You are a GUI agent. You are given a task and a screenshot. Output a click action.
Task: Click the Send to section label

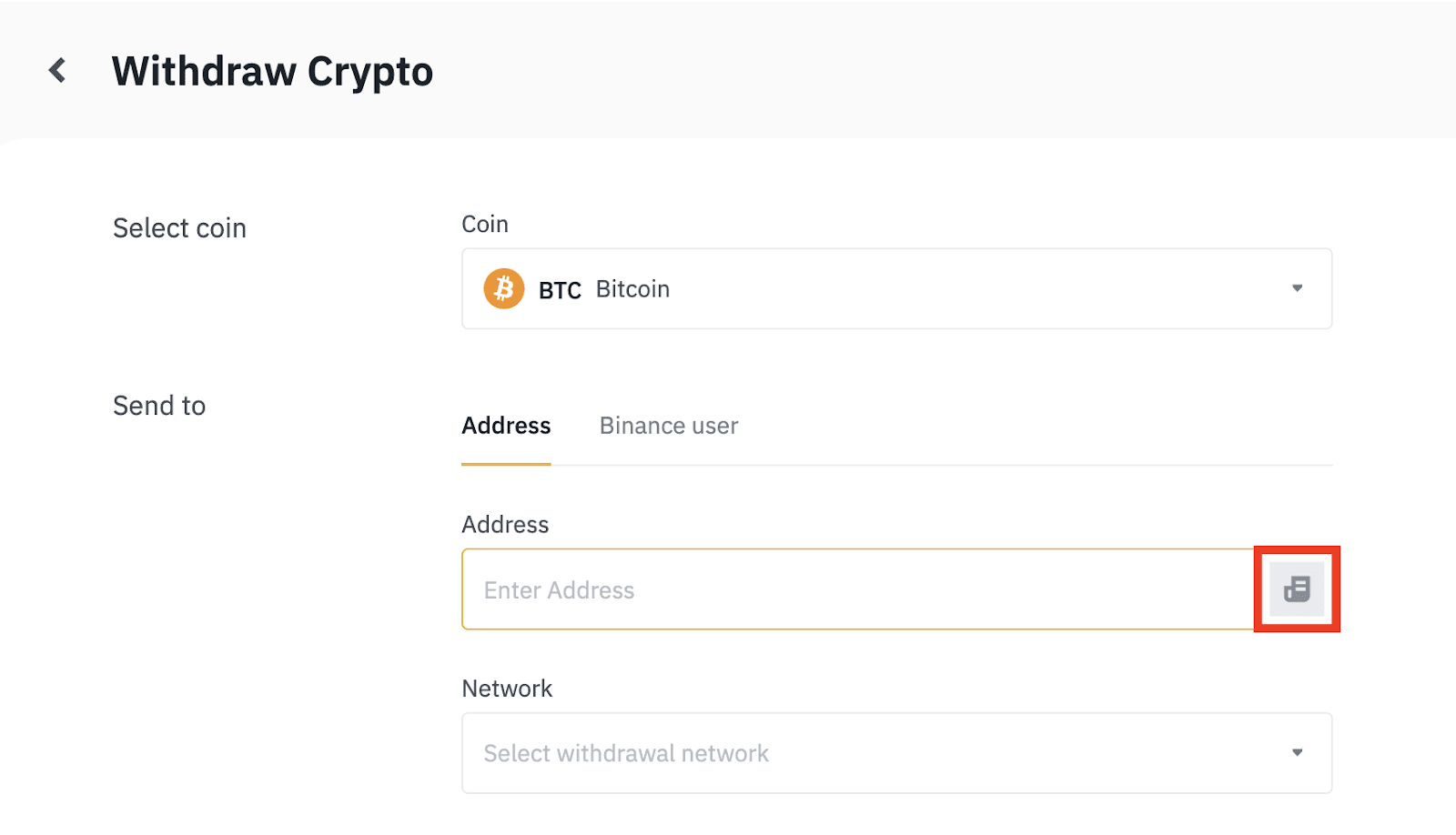click(159, 406)
